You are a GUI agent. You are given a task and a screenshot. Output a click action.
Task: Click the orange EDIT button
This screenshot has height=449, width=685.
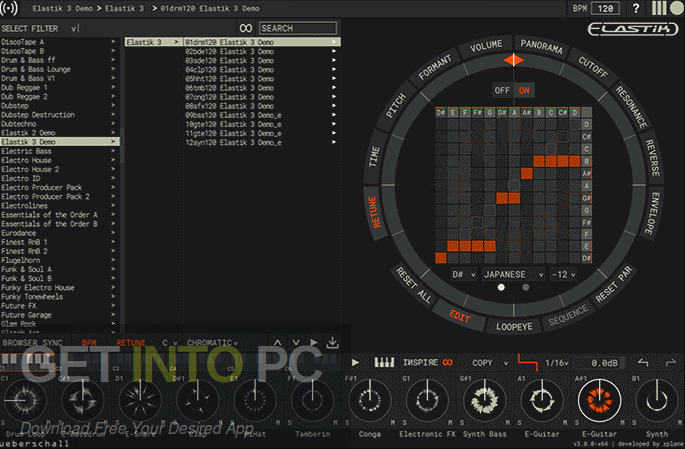[x=460, y=315]
